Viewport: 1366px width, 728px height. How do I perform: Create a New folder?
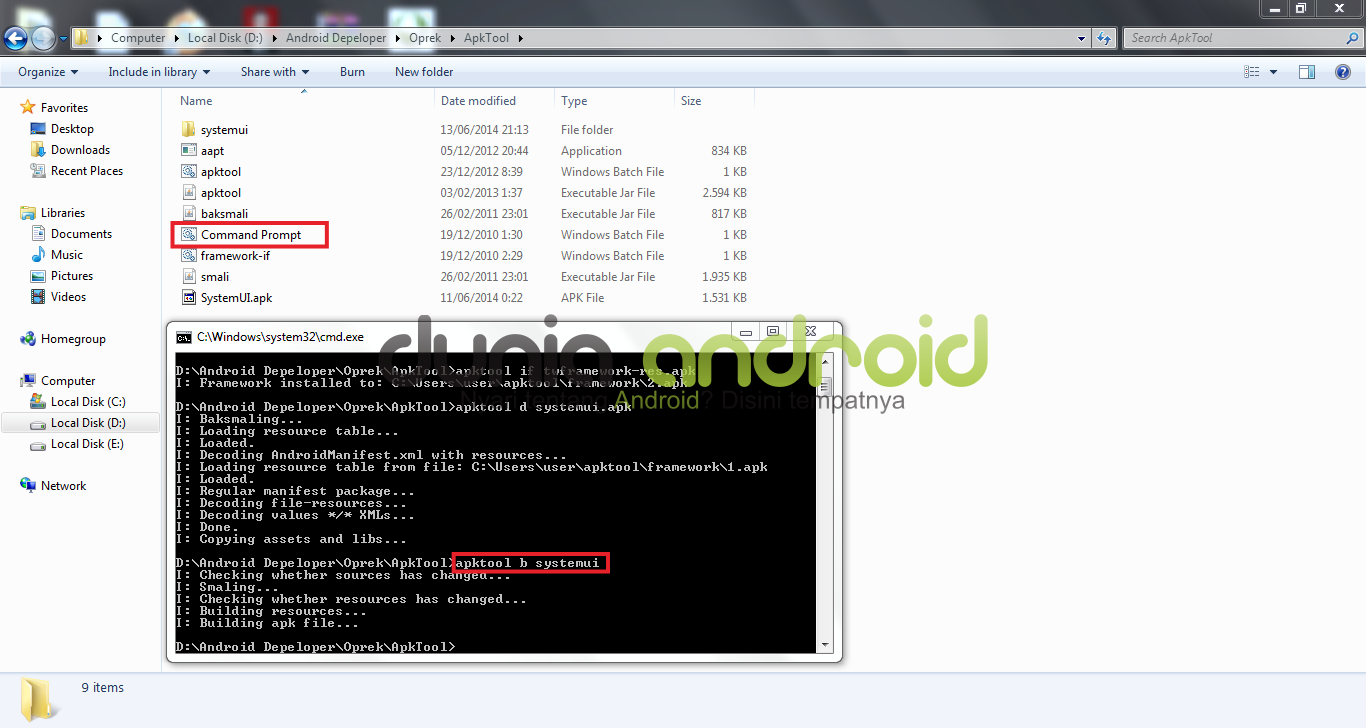click(x=423, y=71)
